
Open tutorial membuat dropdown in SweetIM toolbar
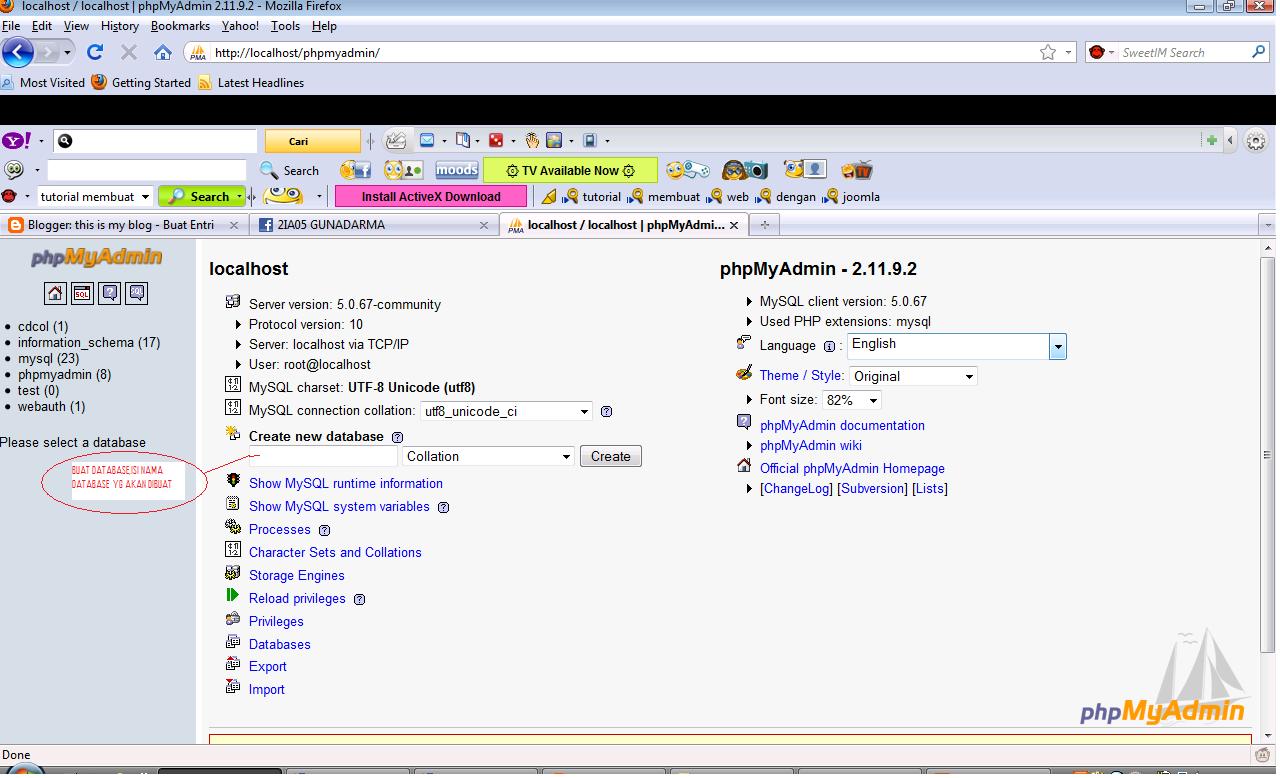[146, 197]
